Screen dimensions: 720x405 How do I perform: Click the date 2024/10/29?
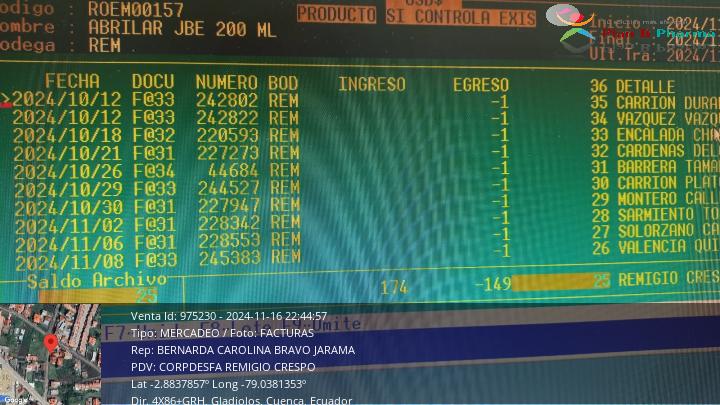coord(68,190)
